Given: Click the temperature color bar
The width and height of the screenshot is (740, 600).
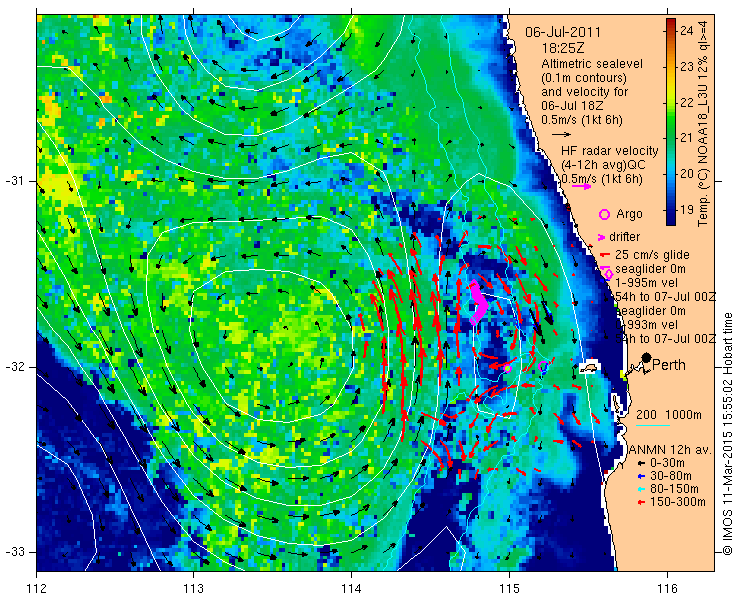Looking at the screenshot, I should click(671, 122).
